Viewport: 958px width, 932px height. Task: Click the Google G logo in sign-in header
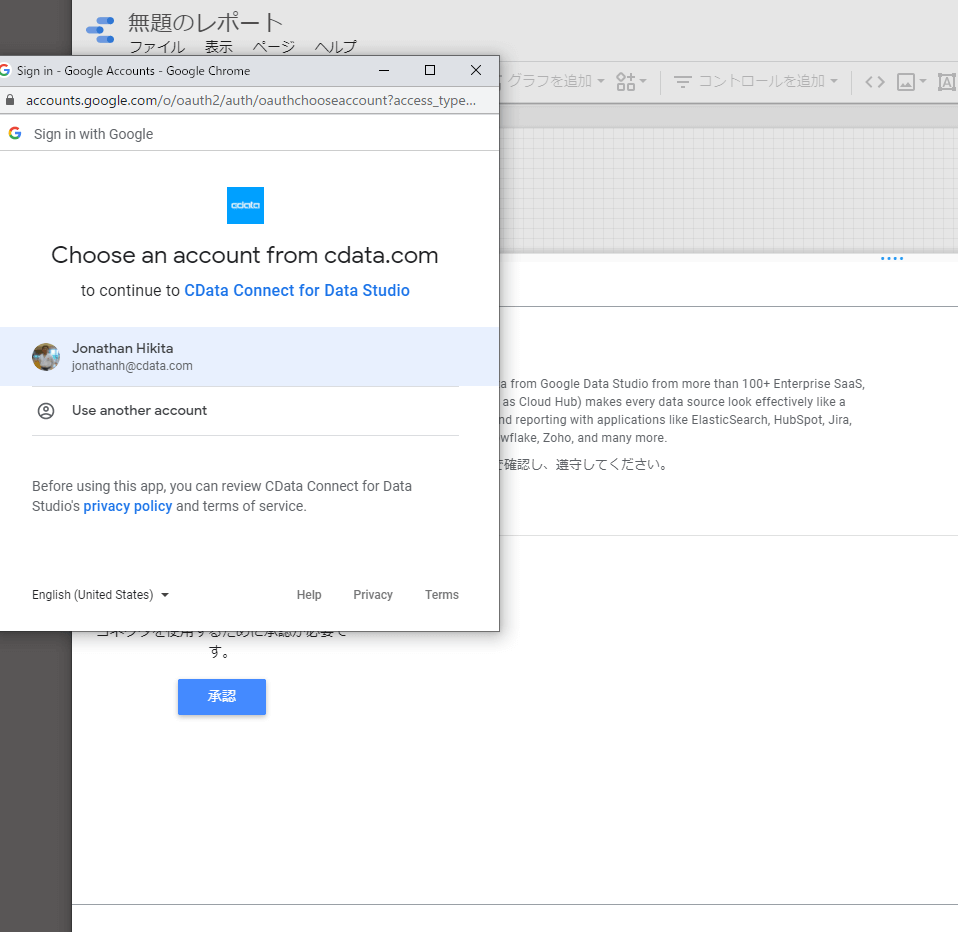tap(15, 133)
